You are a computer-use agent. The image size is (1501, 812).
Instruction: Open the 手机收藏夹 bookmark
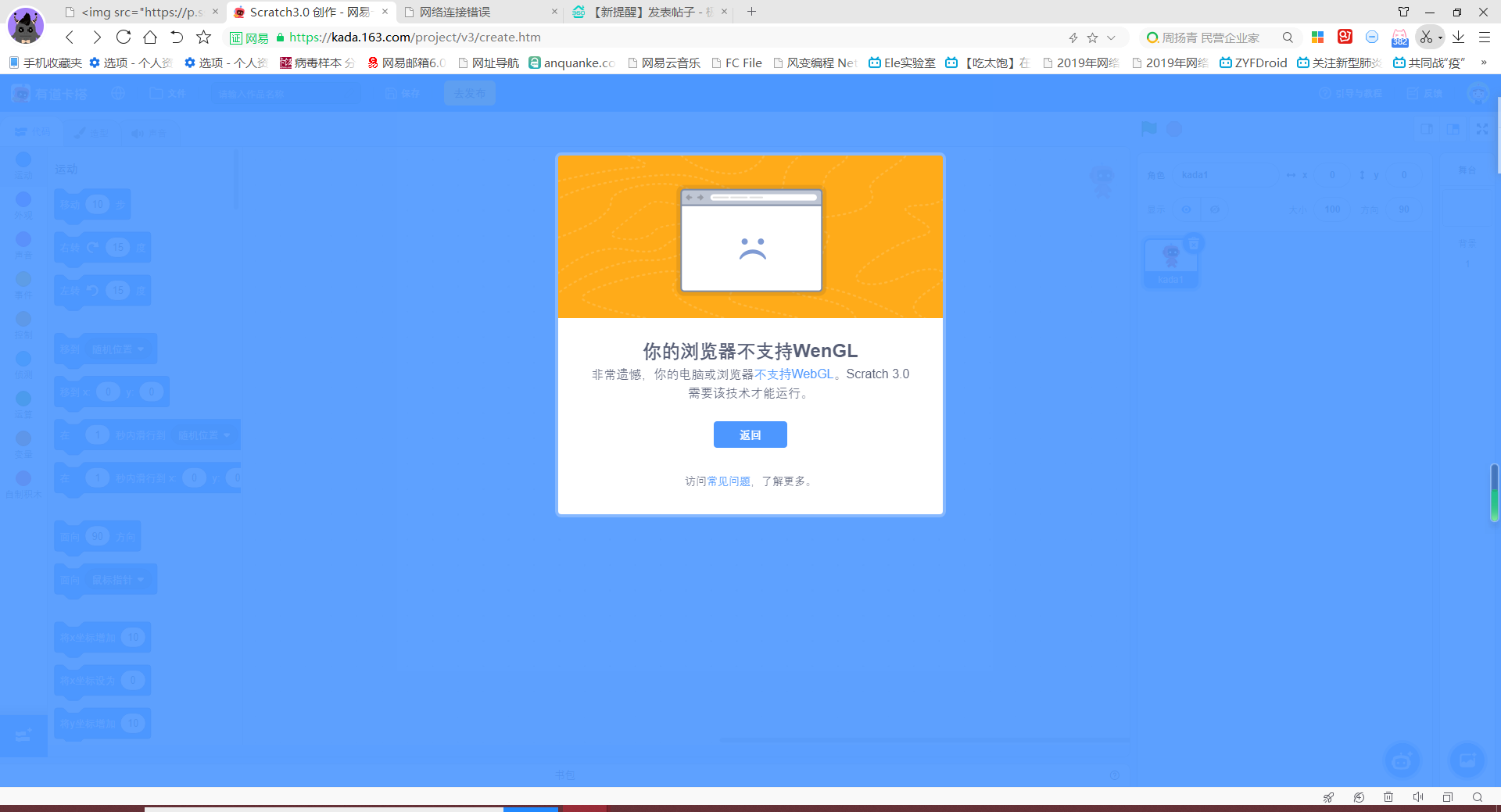click(x=45, y=63)
